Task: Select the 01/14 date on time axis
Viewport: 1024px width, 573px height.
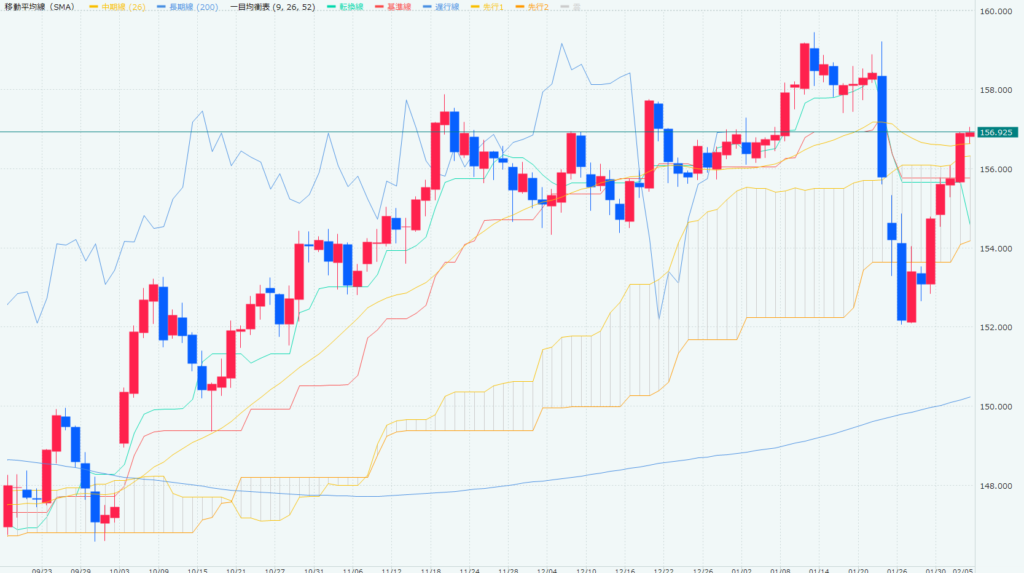Action: 817,567
